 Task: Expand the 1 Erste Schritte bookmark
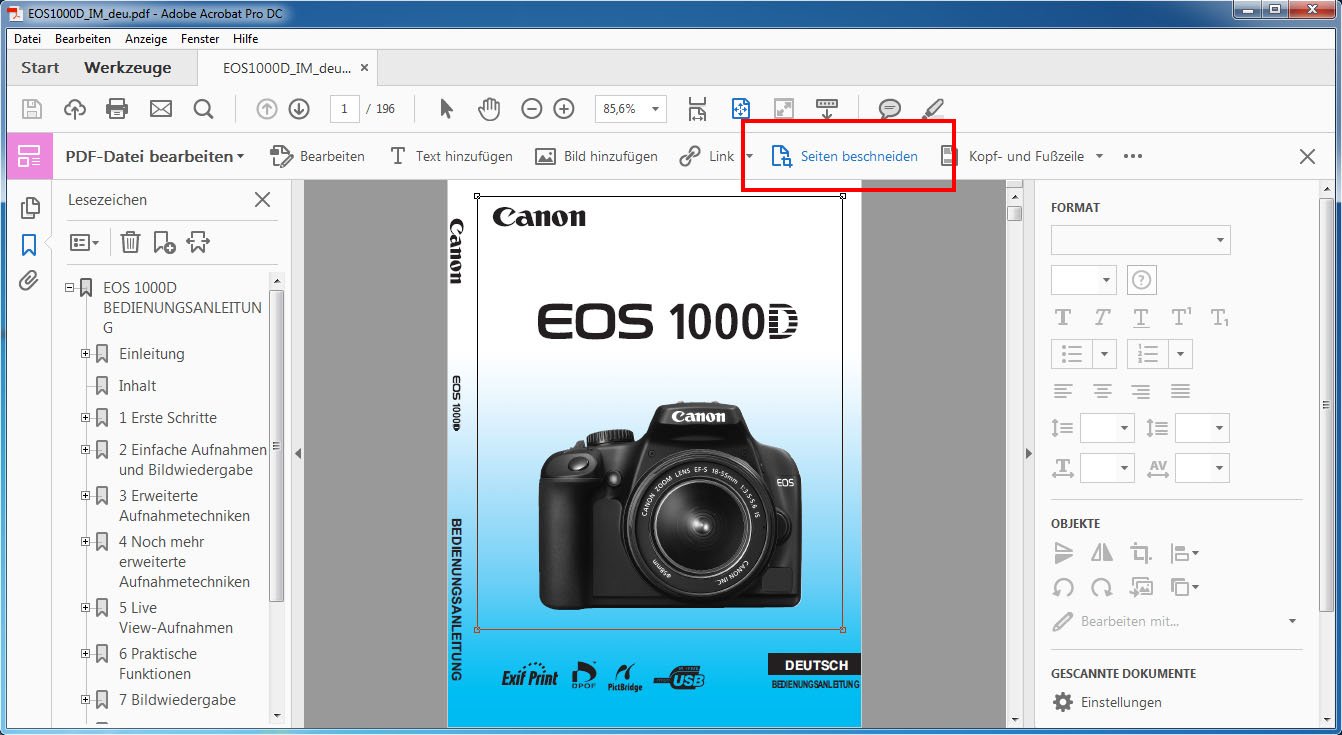tap(86, 418)
